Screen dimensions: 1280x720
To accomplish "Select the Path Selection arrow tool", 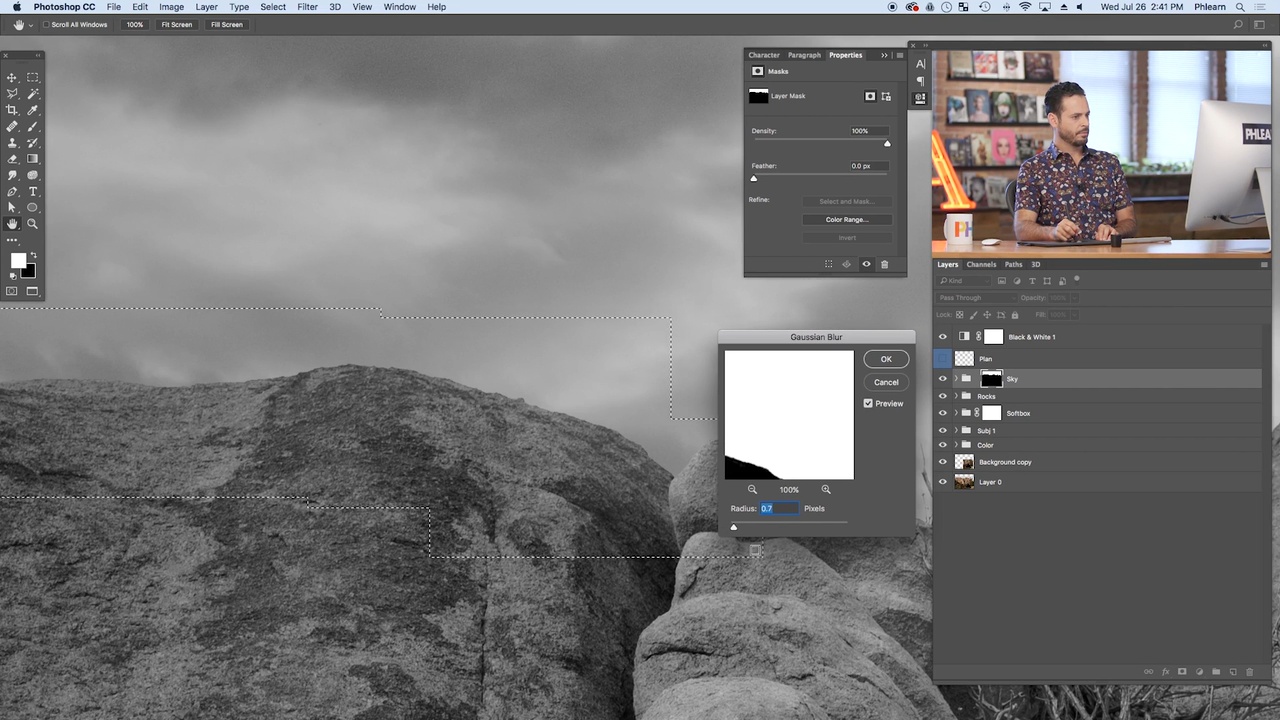I will pos(12,207).
